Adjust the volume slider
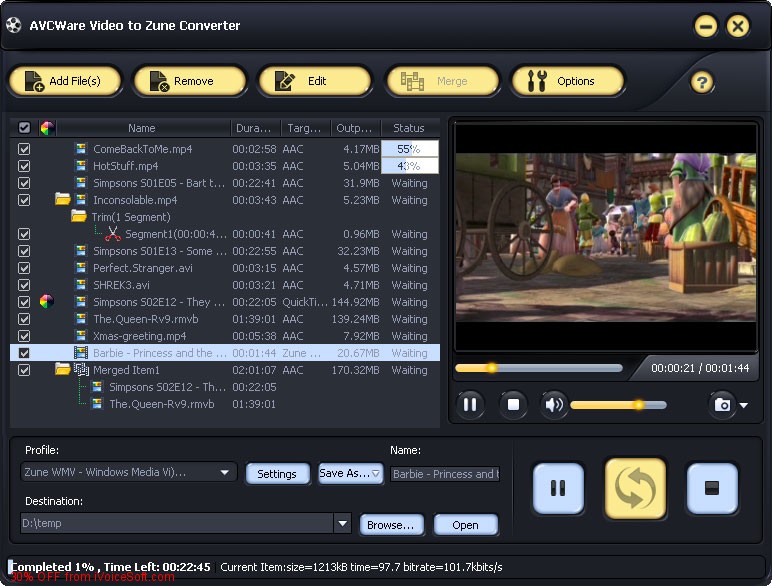This screenshot has height=586, width=772. point(618,405)
